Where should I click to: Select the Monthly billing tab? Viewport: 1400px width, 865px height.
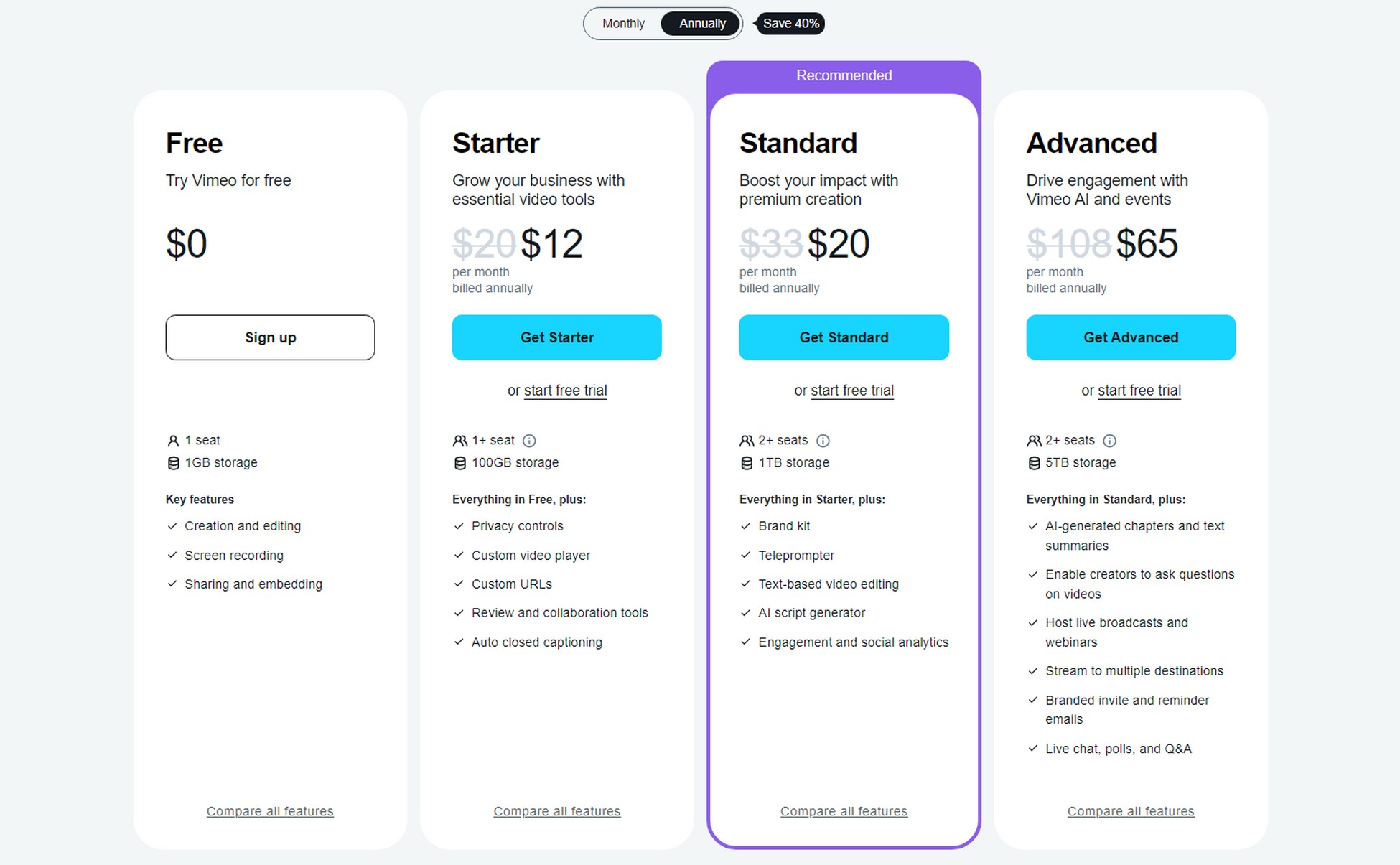620,22
